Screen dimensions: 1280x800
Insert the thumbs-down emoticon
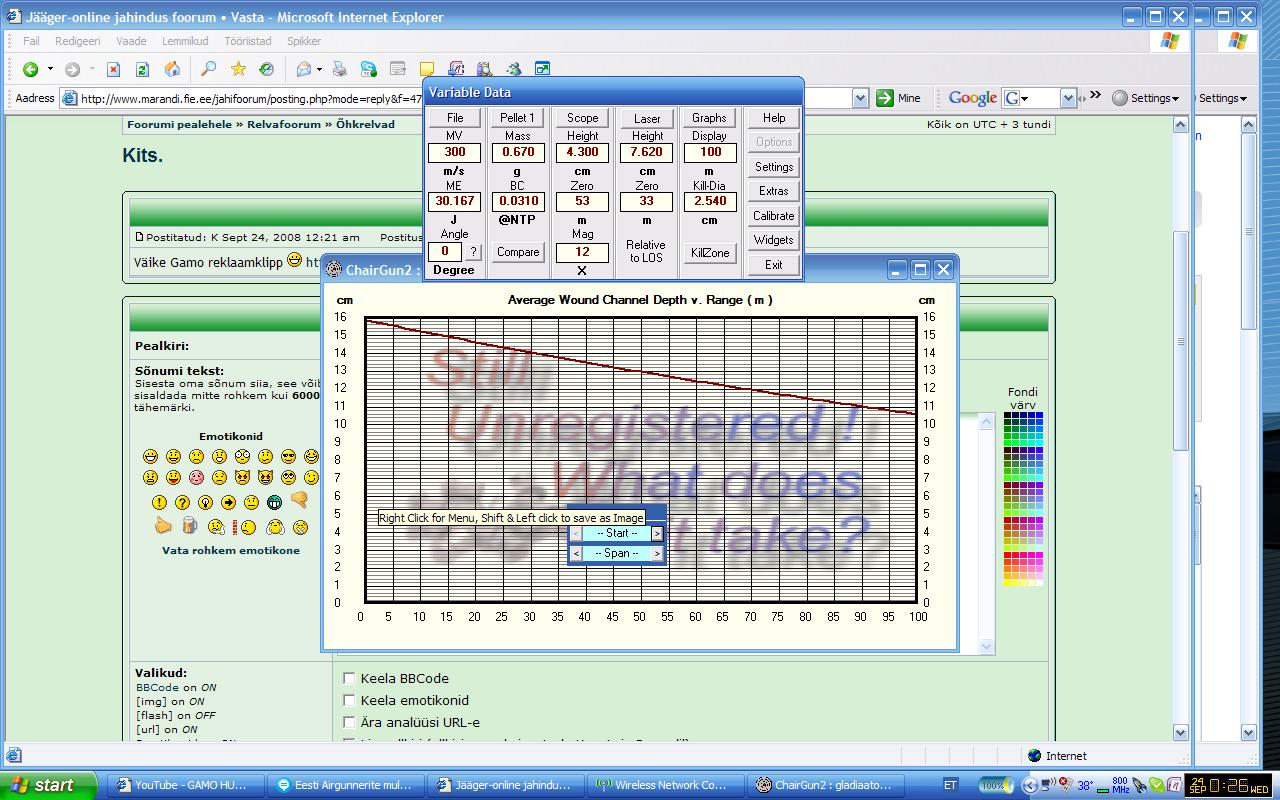(x=298, y=500)
